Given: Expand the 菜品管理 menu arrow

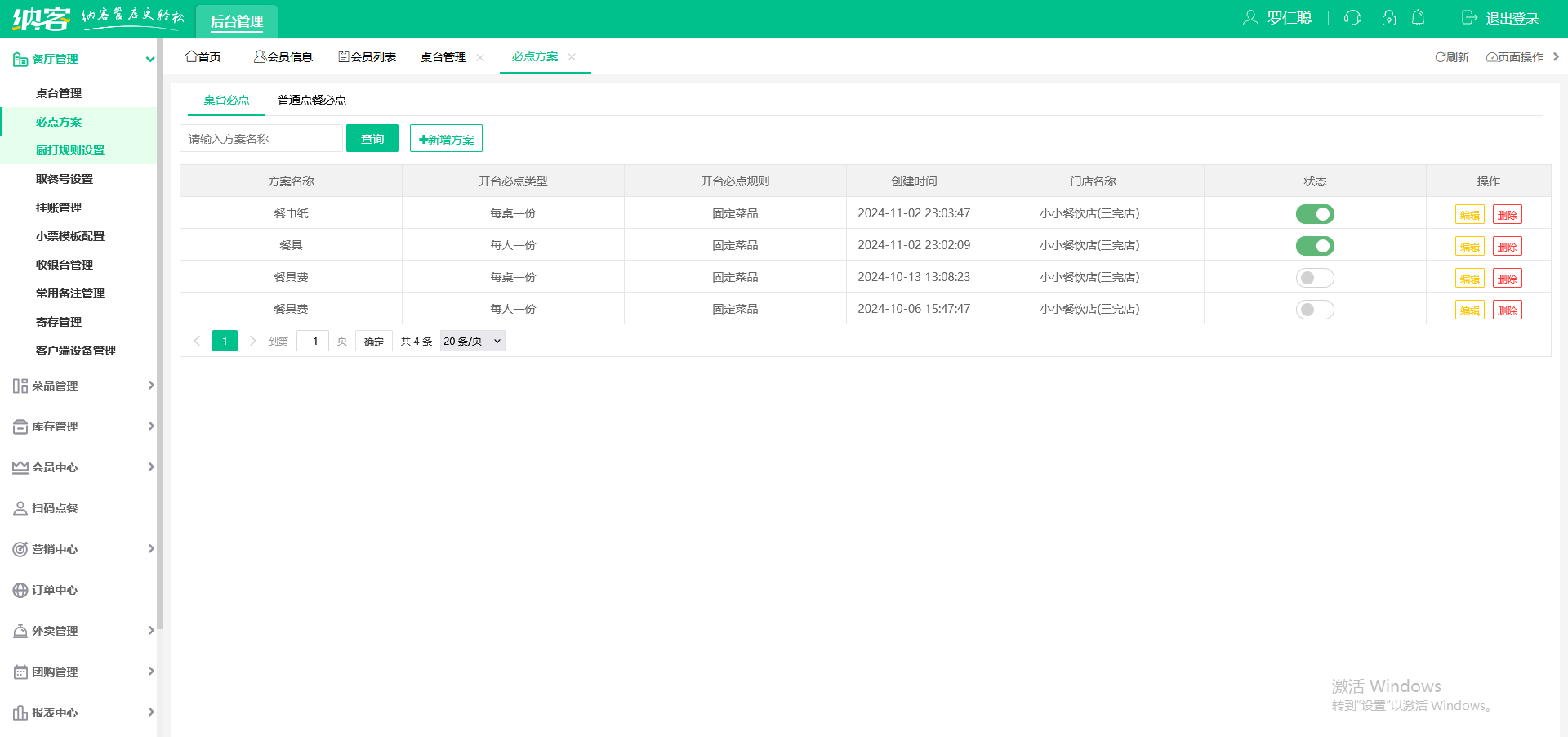Looking at the screenshot, I should 151,386.
